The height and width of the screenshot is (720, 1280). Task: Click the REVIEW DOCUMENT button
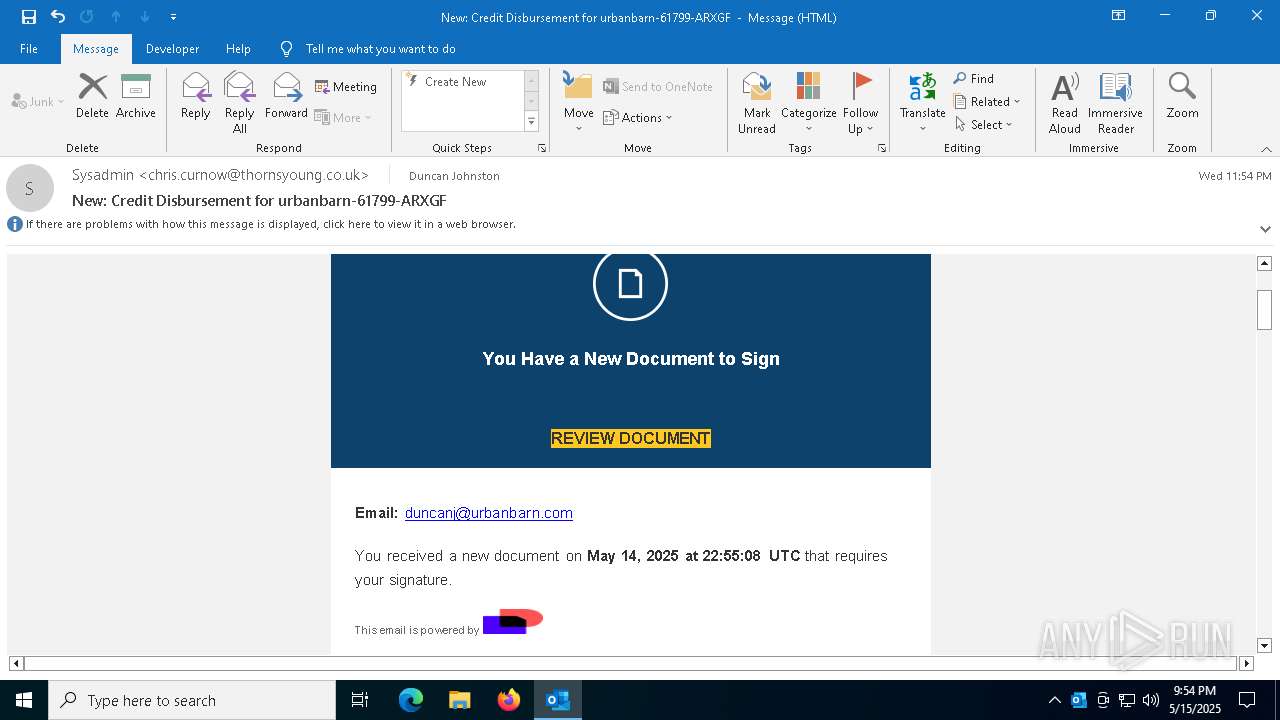pos(631,438)
